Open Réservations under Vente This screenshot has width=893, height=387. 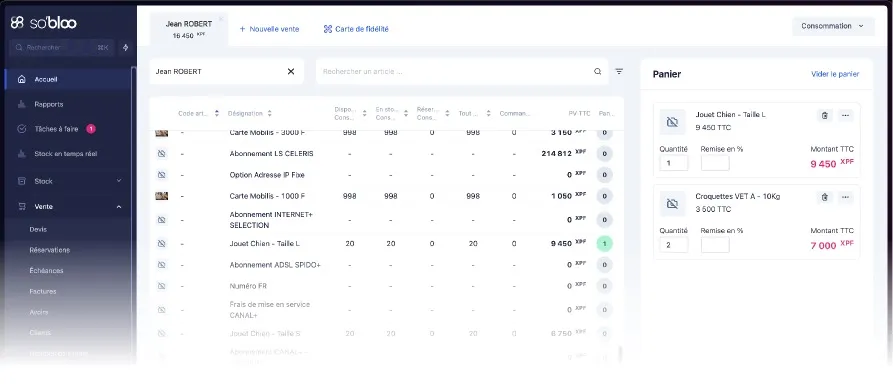pos(50,250)
